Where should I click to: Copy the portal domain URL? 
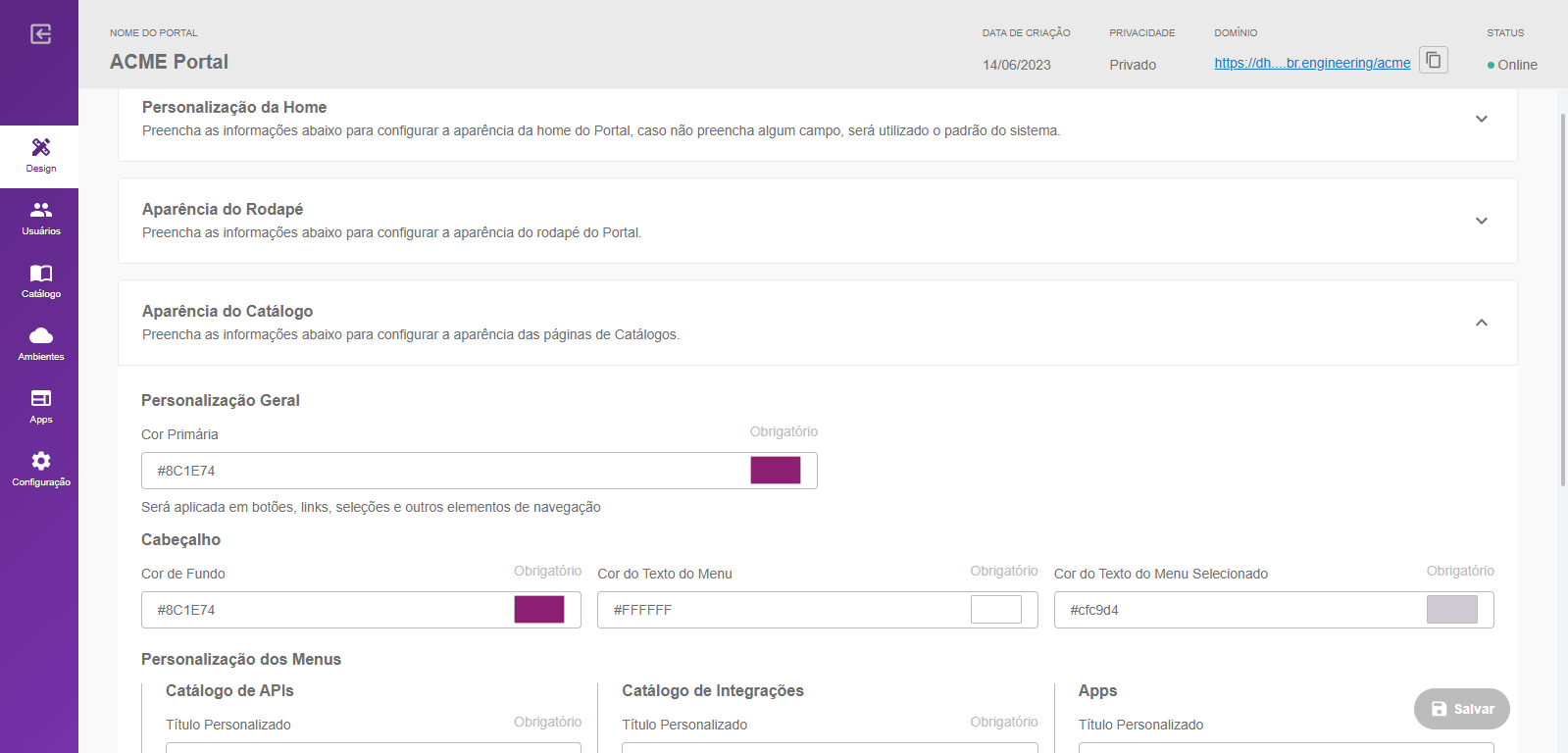[x=1433, y=61]
